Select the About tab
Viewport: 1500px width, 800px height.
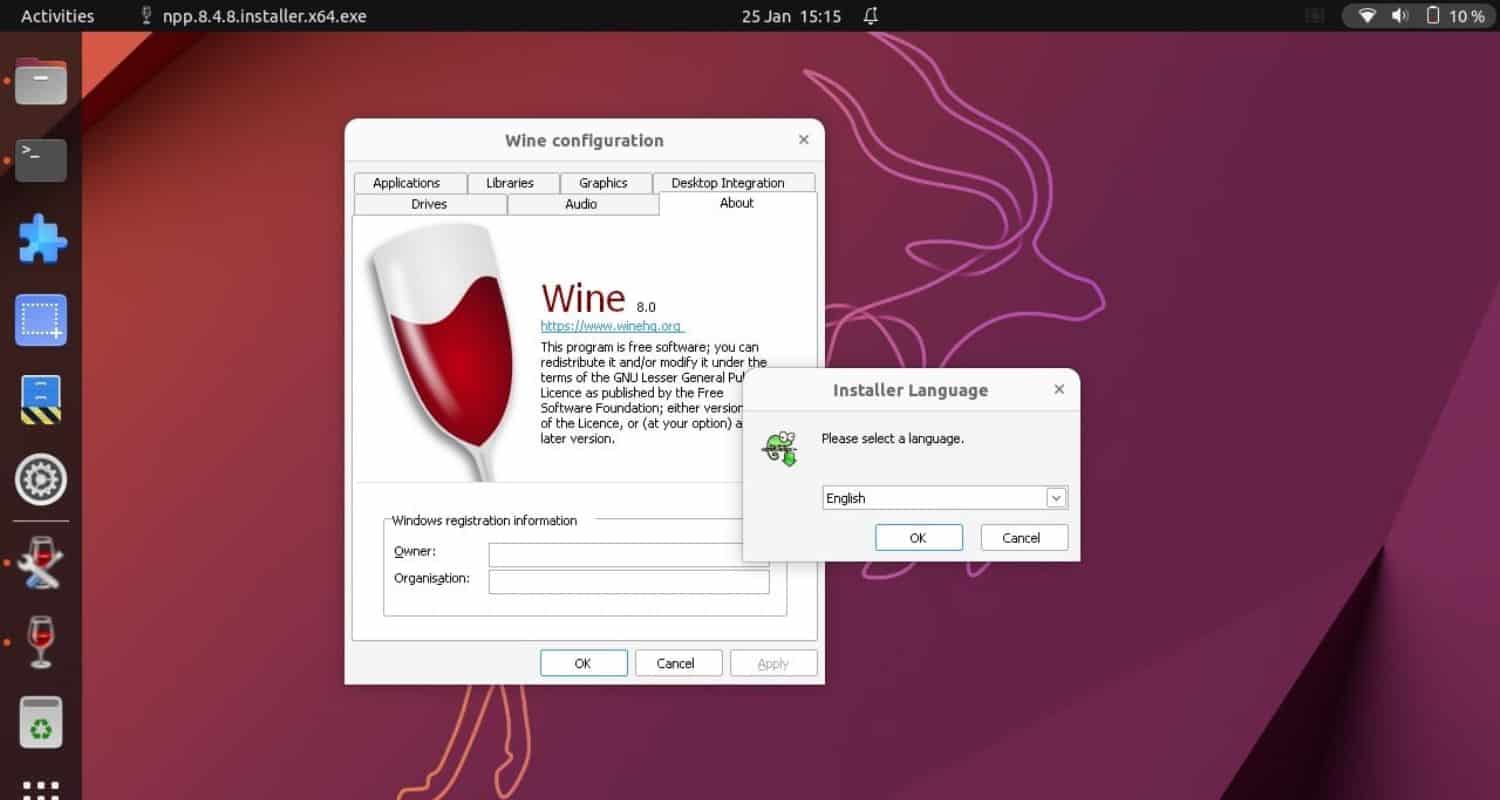(x=737, y=203)
